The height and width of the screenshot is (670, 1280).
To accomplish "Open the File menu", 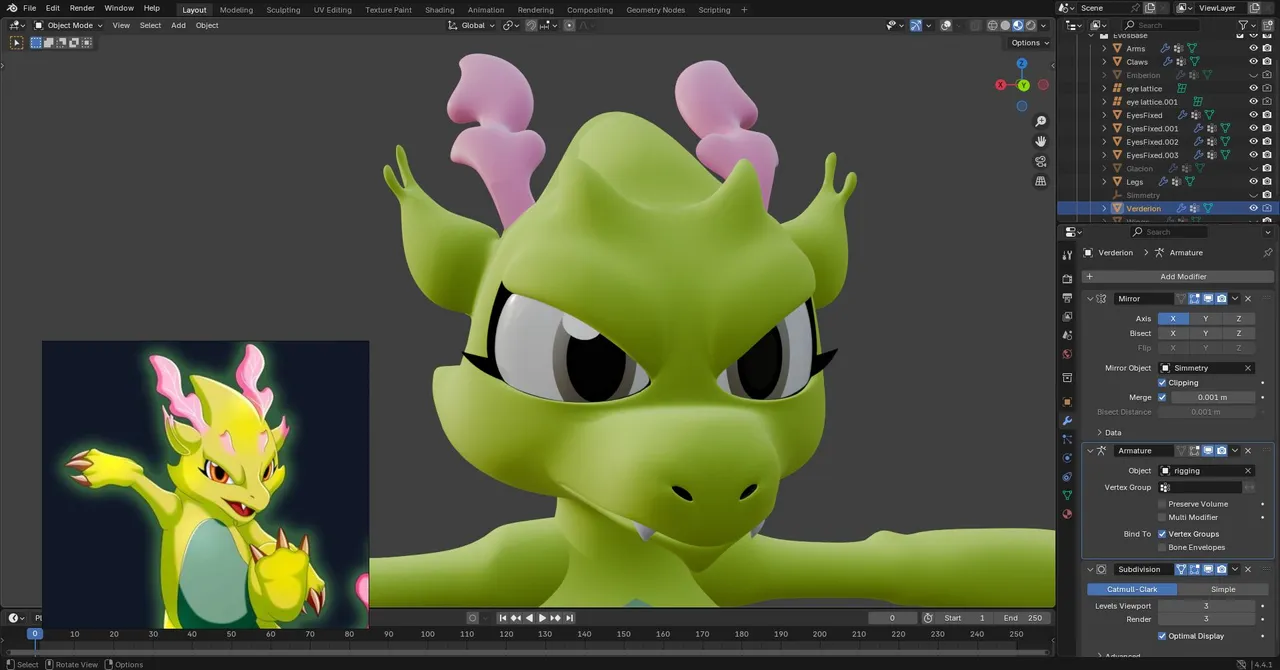I will pos(30,8).
